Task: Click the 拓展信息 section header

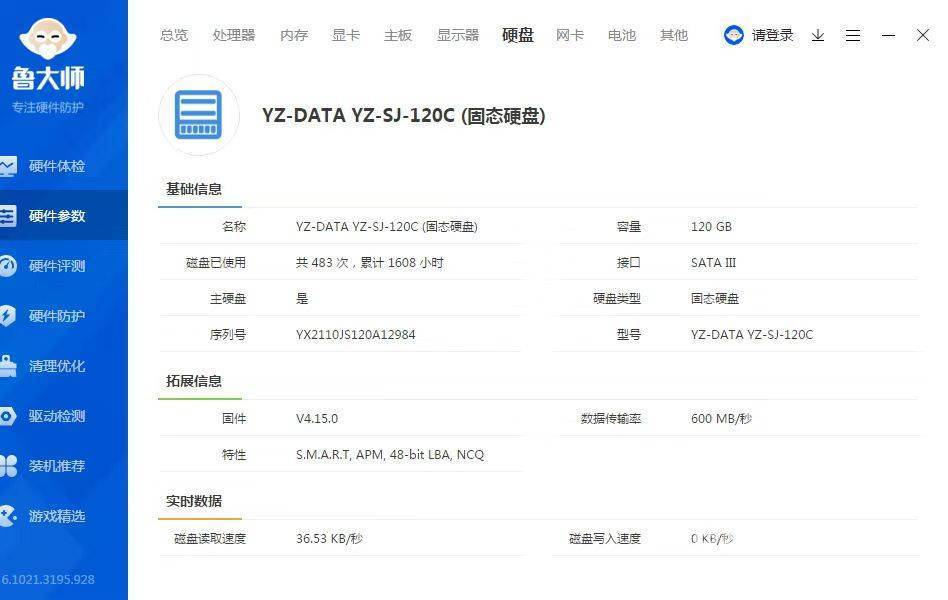Action: [194, 381]
